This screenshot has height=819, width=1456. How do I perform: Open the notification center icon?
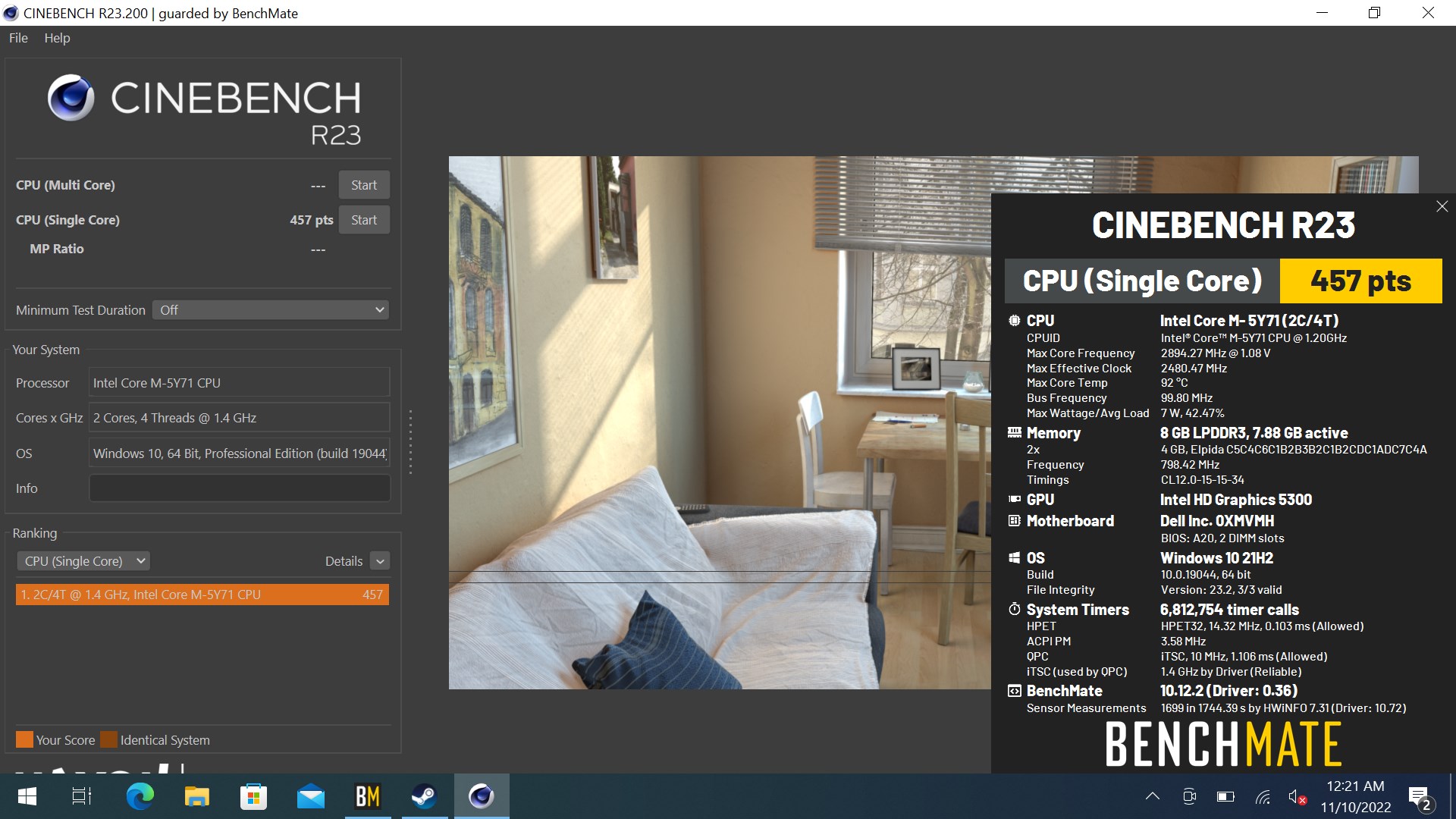(1420, 797)
